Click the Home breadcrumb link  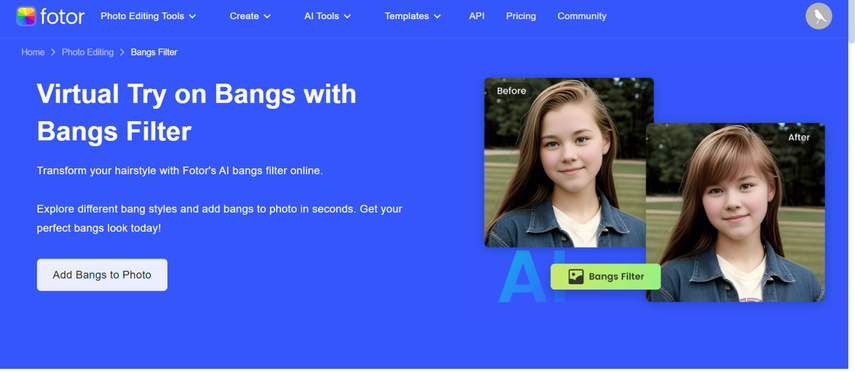[x=33, y=52]
